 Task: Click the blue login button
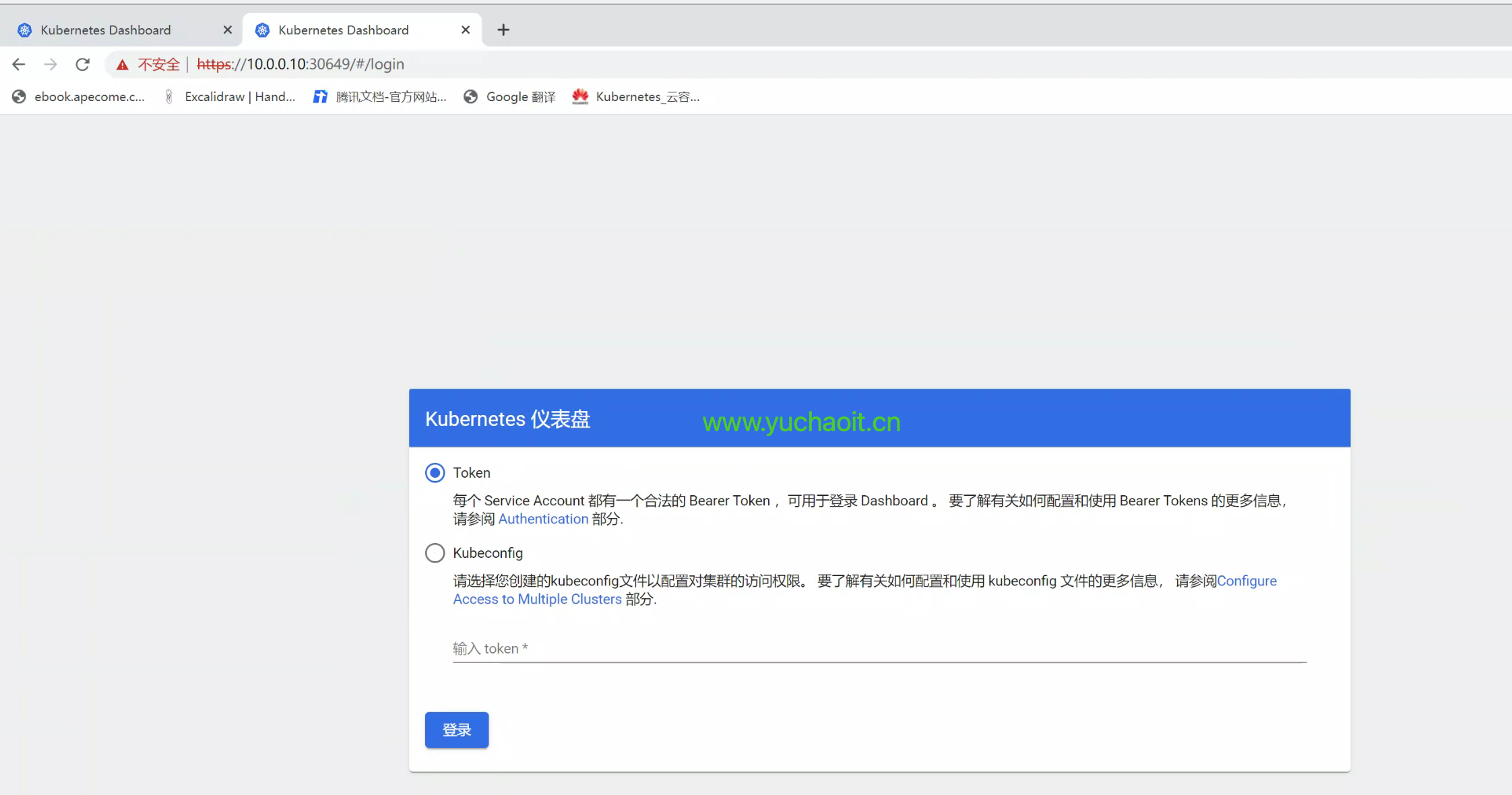coord(456,729)
